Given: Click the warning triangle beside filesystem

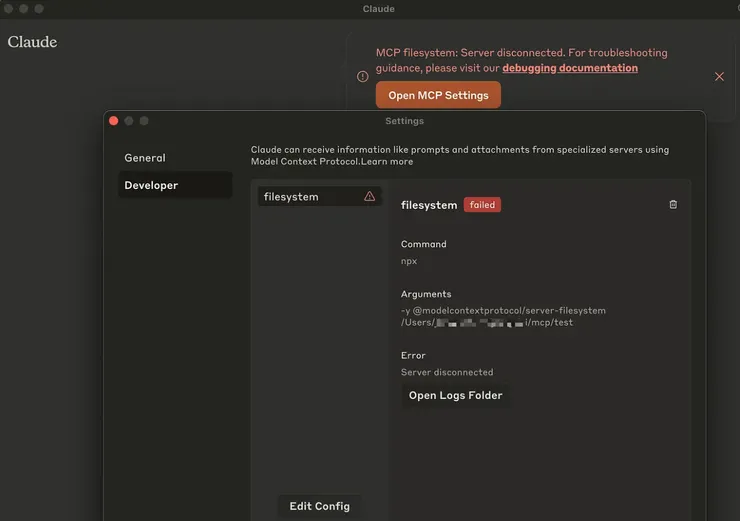Looking at the screenshot, I should [370, 197].
